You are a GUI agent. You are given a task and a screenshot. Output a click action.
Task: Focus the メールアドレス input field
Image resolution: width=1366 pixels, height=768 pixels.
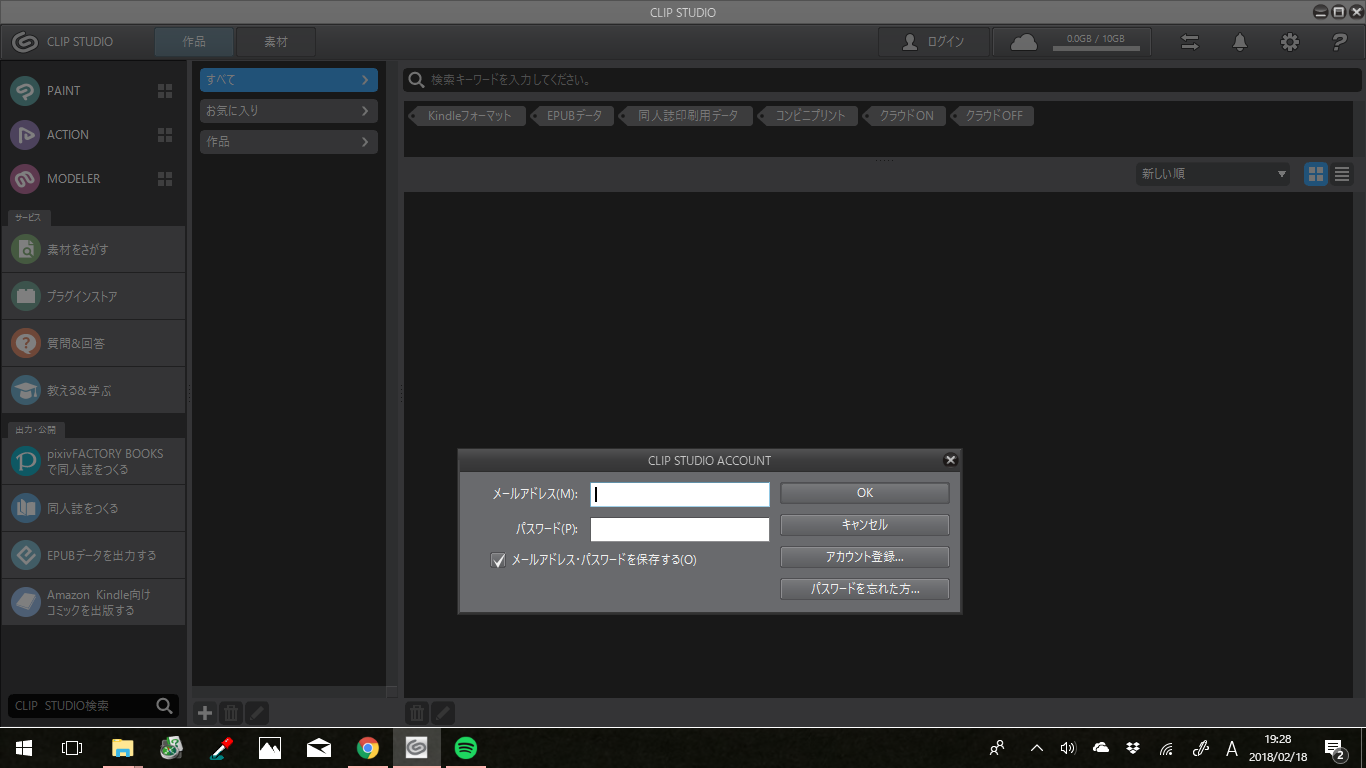pyautogui.click(x=680, y=494)
